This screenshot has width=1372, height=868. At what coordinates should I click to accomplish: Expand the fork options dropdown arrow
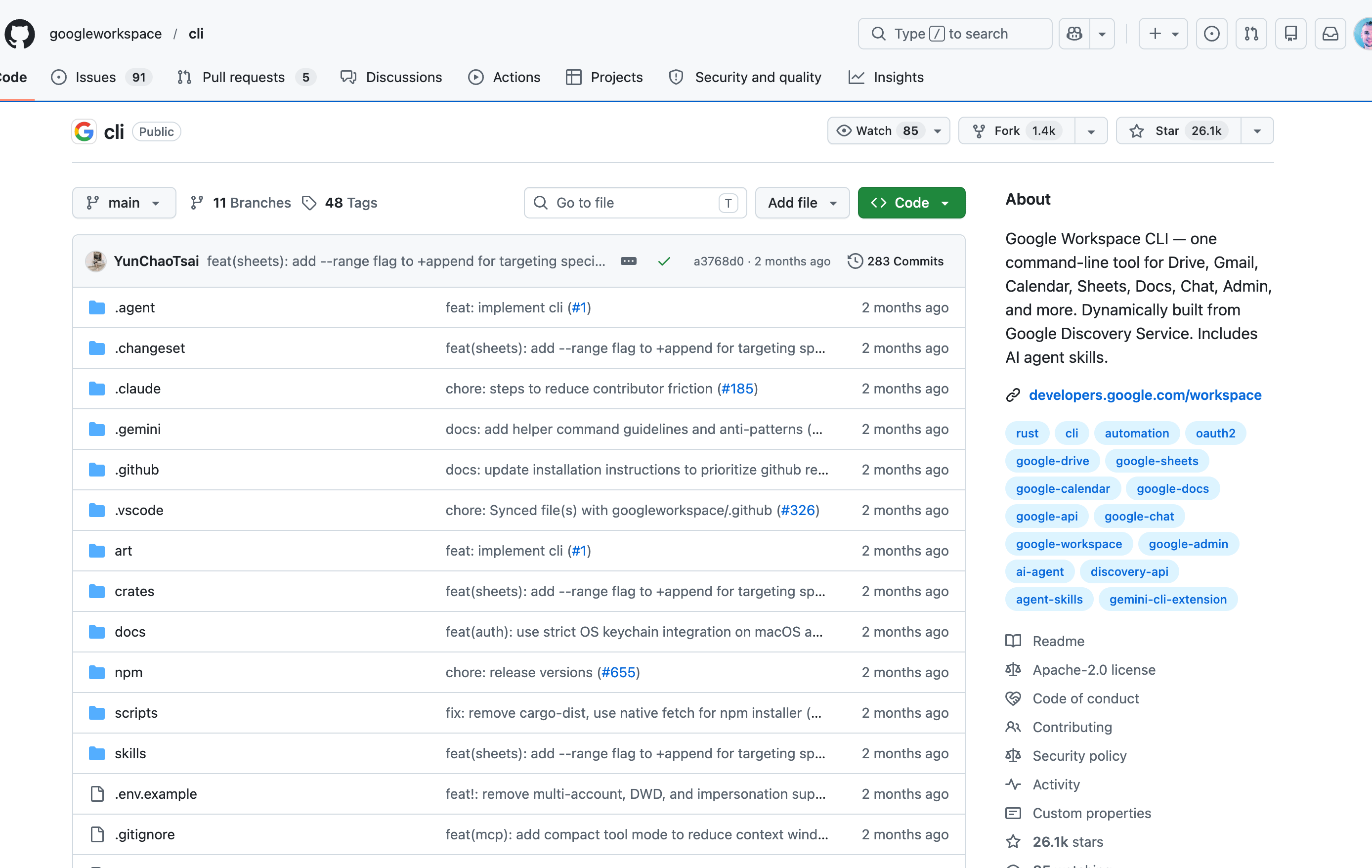[1091, 131]
